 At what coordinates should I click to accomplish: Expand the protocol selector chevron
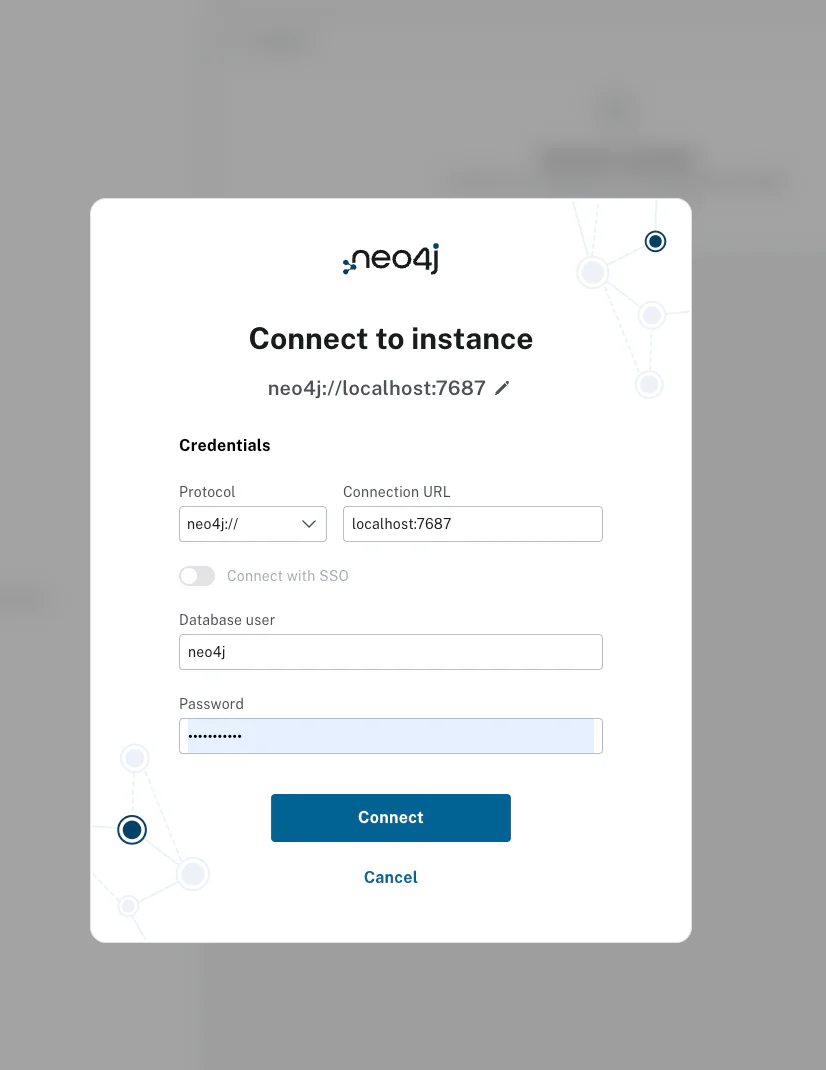(x=308, y=523)
